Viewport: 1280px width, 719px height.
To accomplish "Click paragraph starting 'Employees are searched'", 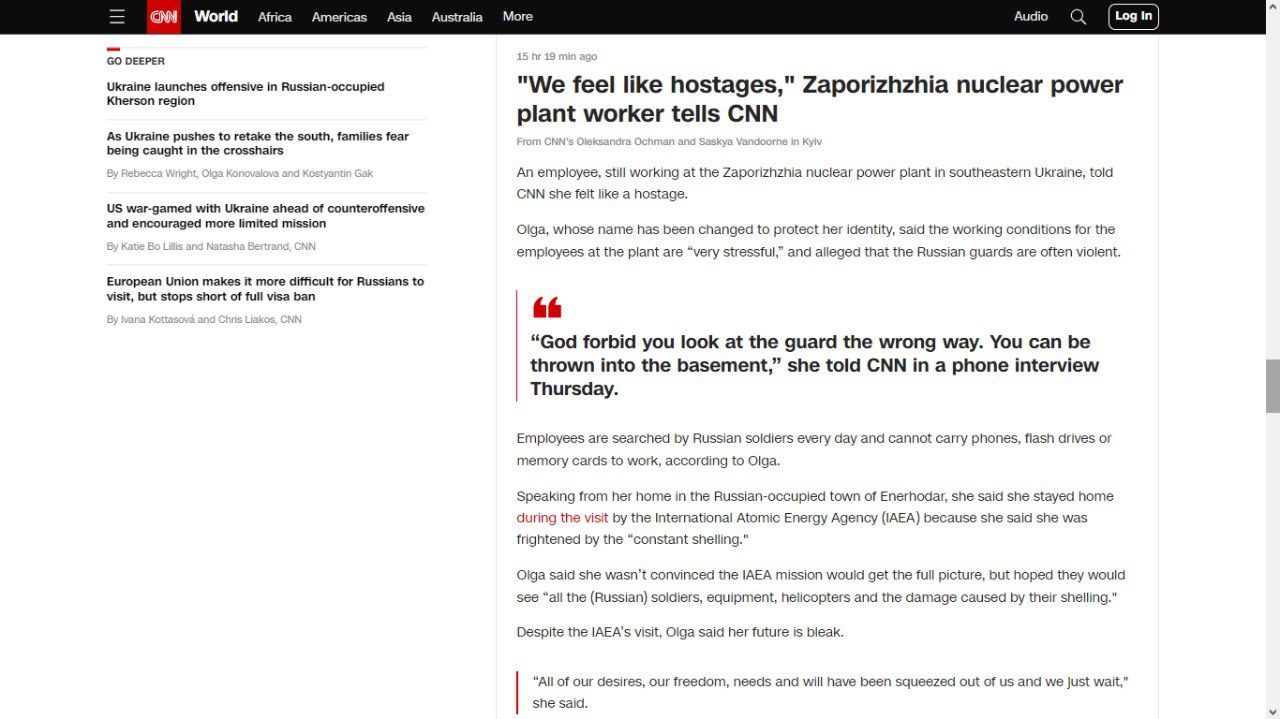I will [814, 449].
